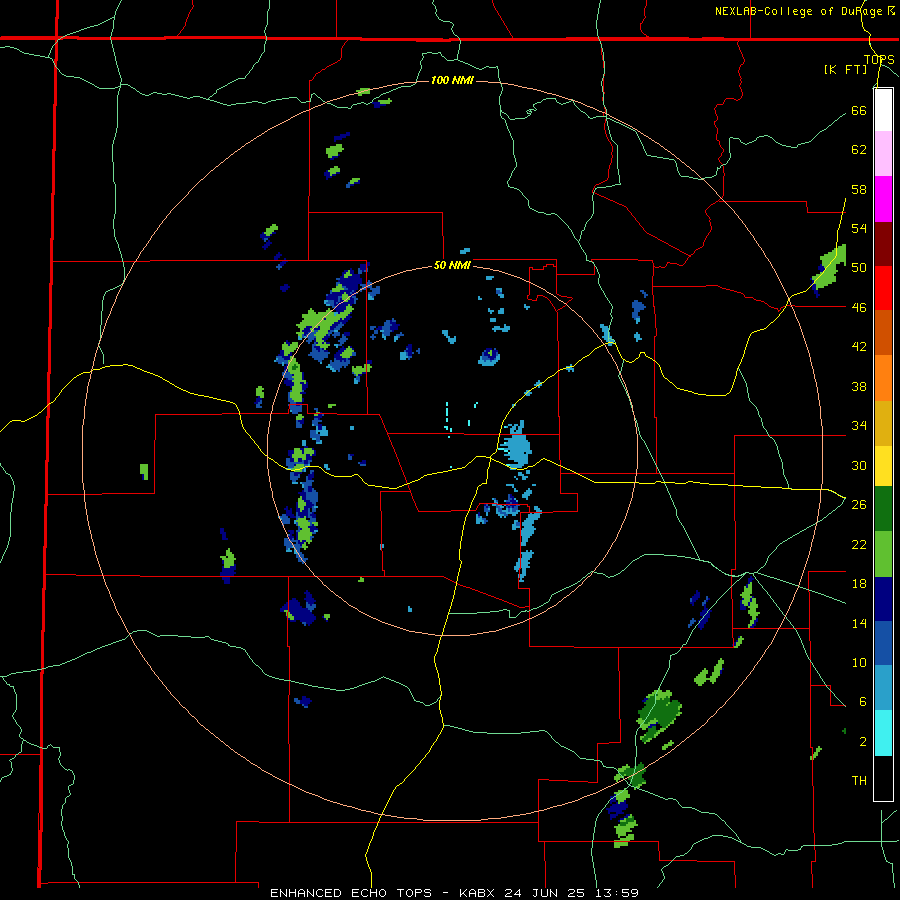Viewport: 900px width, 900px height.
Task: Click the '46' legend value
Action: (x=859, y=308)
